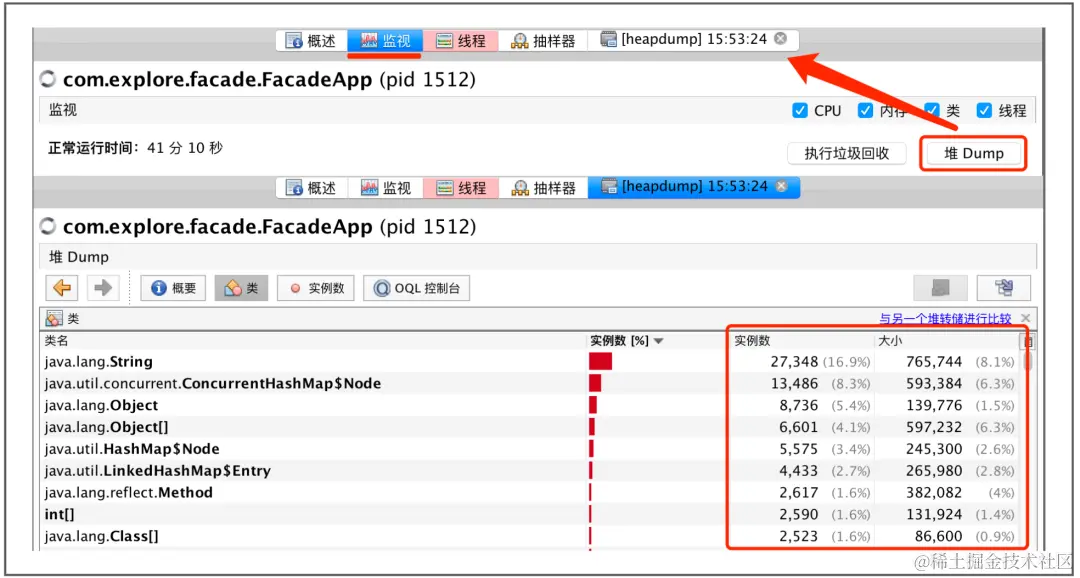The image size is (1080, 578).
Task: Sort by the 大小 column header
Action: point(946,341)
